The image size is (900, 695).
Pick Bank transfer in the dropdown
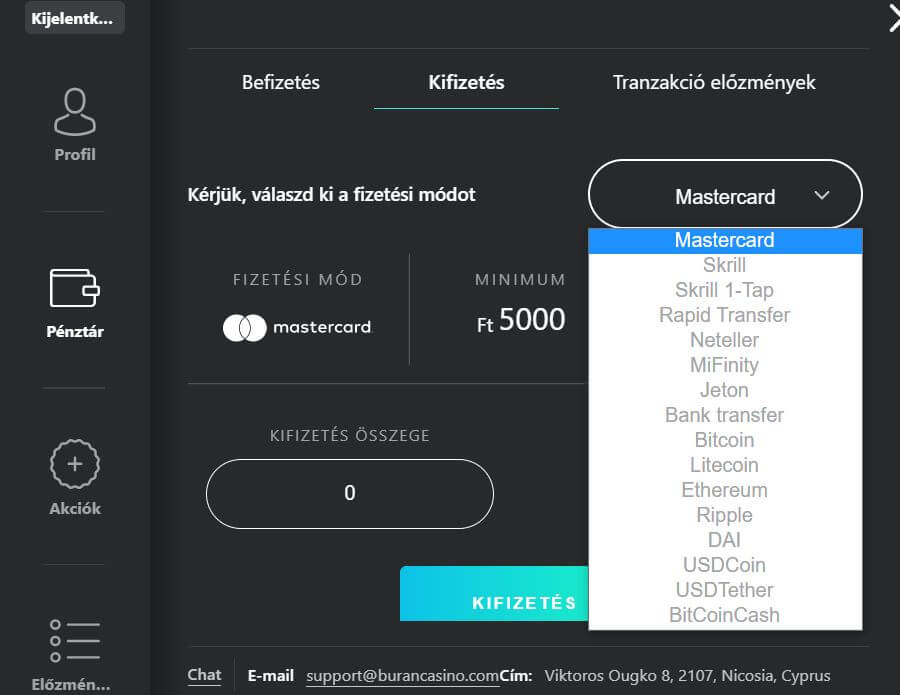point(725,415)
